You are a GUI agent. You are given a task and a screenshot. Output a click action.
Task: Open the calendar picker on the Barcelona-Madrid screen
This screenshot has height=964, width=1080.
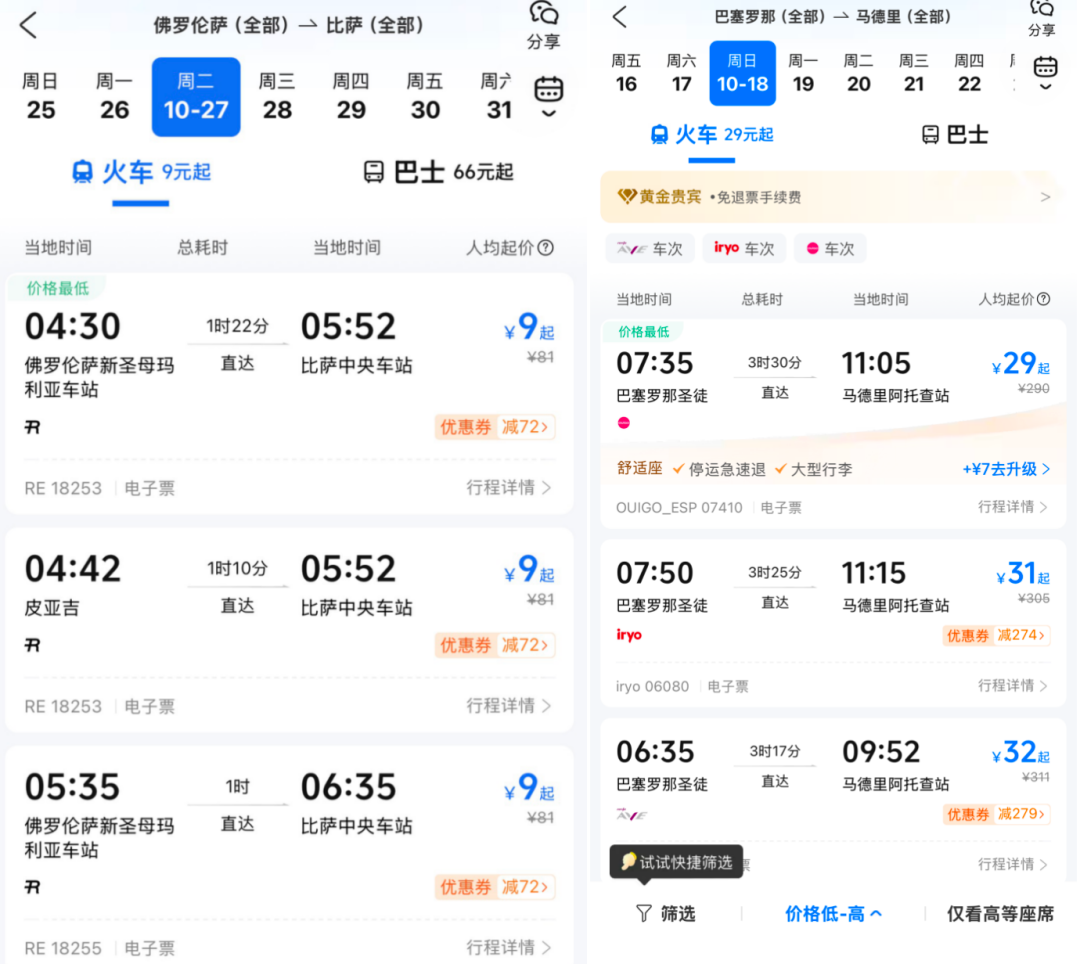(x=1045, y=73)
